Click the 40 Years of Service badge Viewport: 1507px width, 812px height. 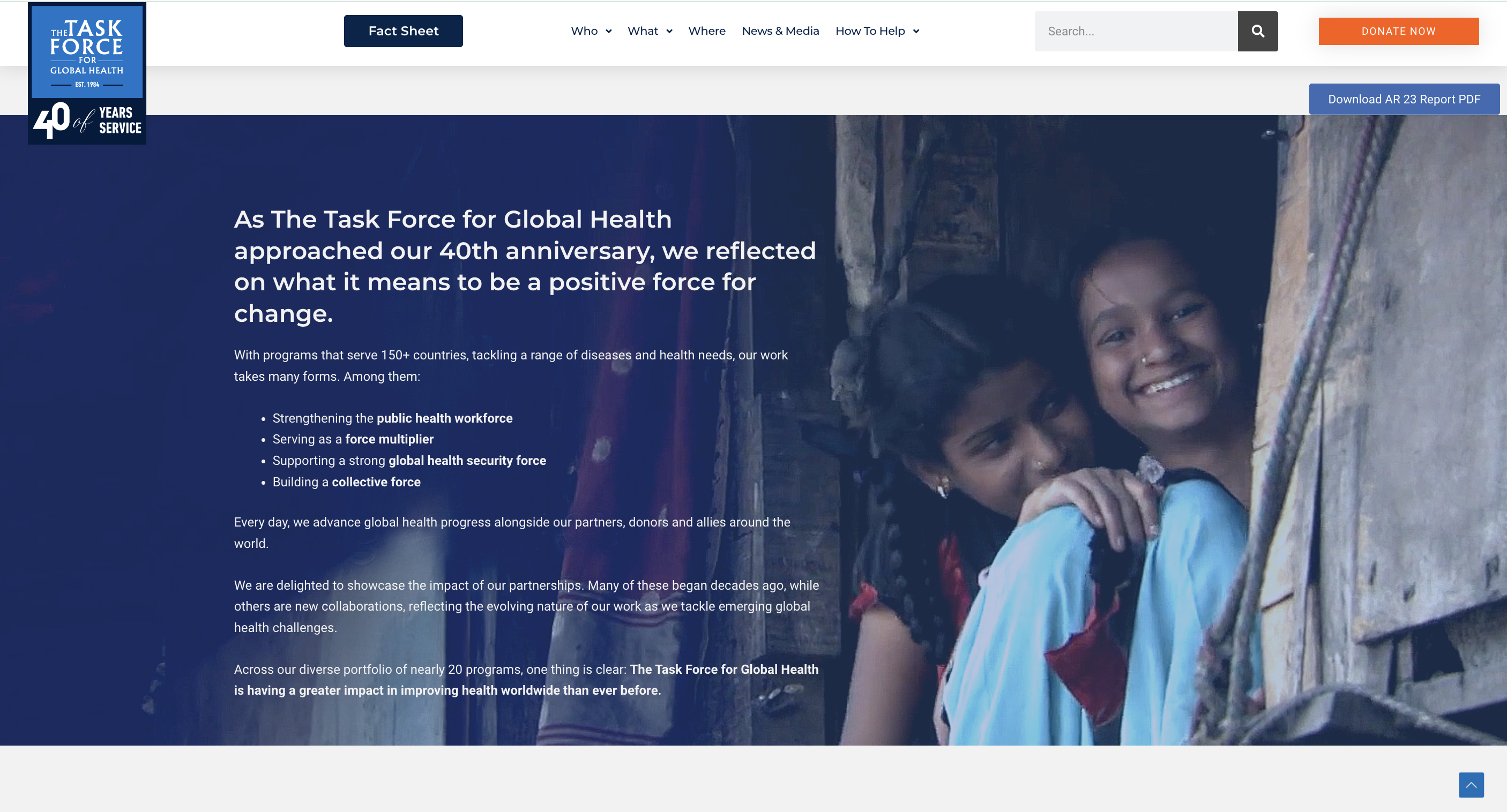(x=87, y=121)
